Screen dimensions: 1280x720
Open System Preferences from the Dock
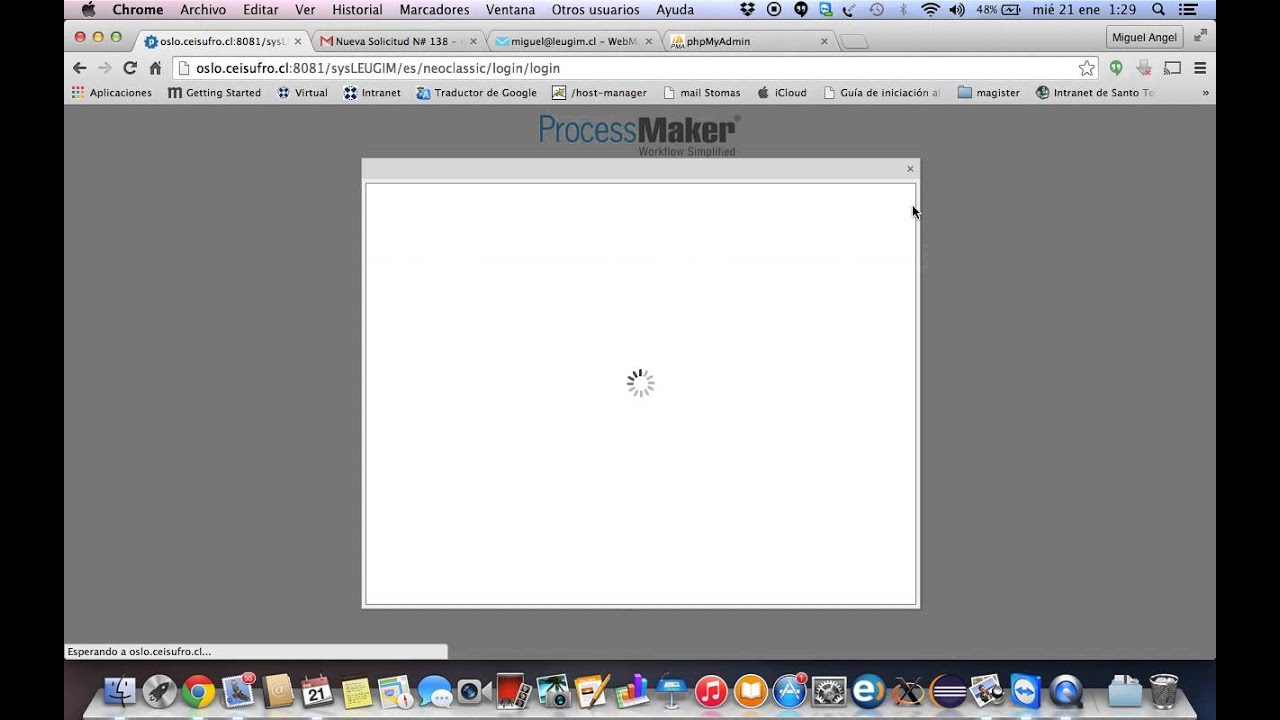(828, 692)
